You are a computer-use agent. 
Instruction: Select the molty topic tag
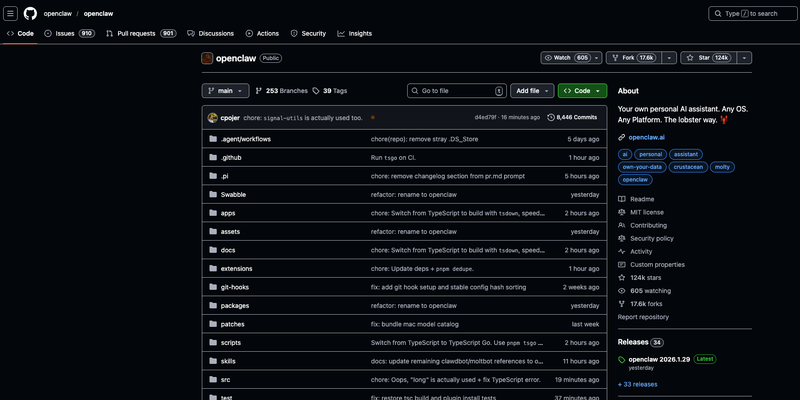[x=722, y=167]
